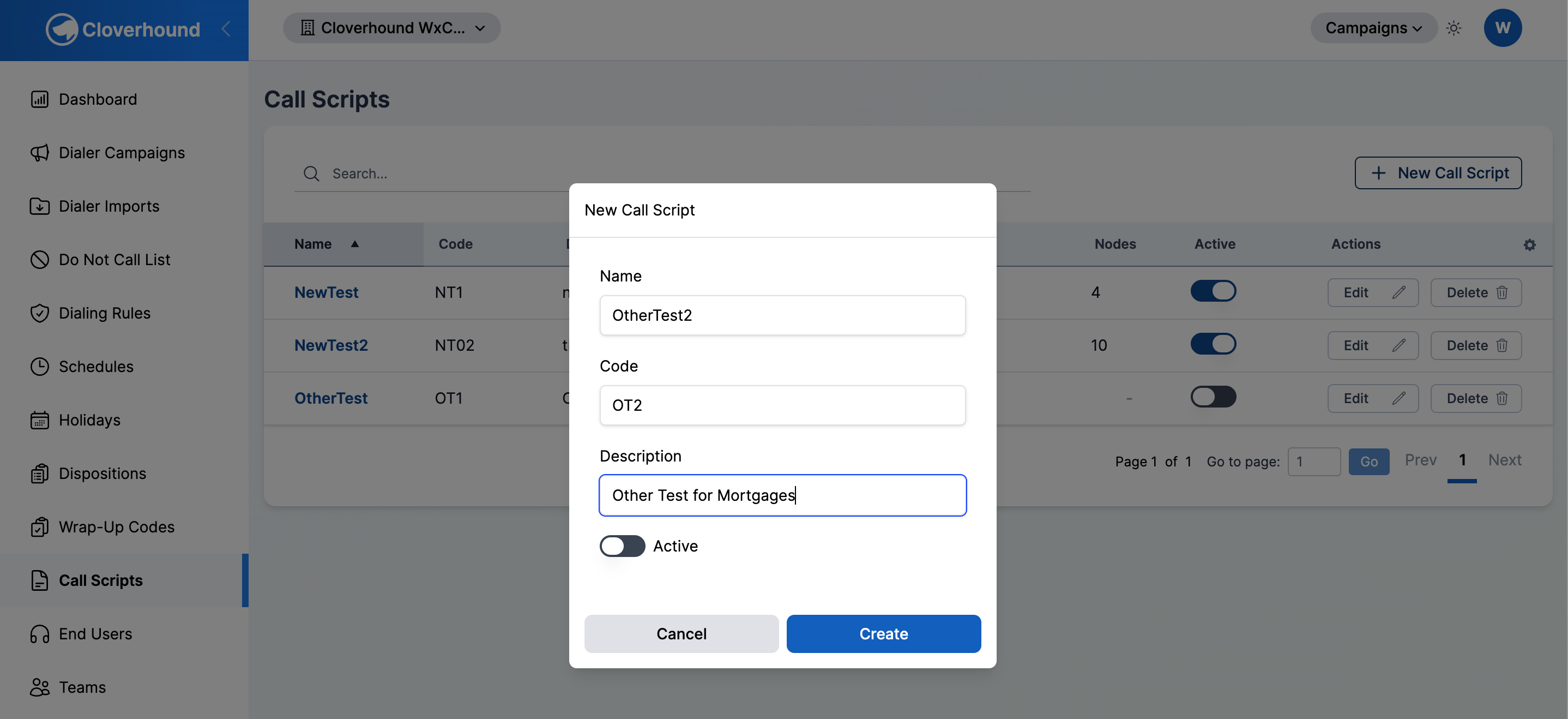
Task: Click the Create button
Action: click(883, 634)
